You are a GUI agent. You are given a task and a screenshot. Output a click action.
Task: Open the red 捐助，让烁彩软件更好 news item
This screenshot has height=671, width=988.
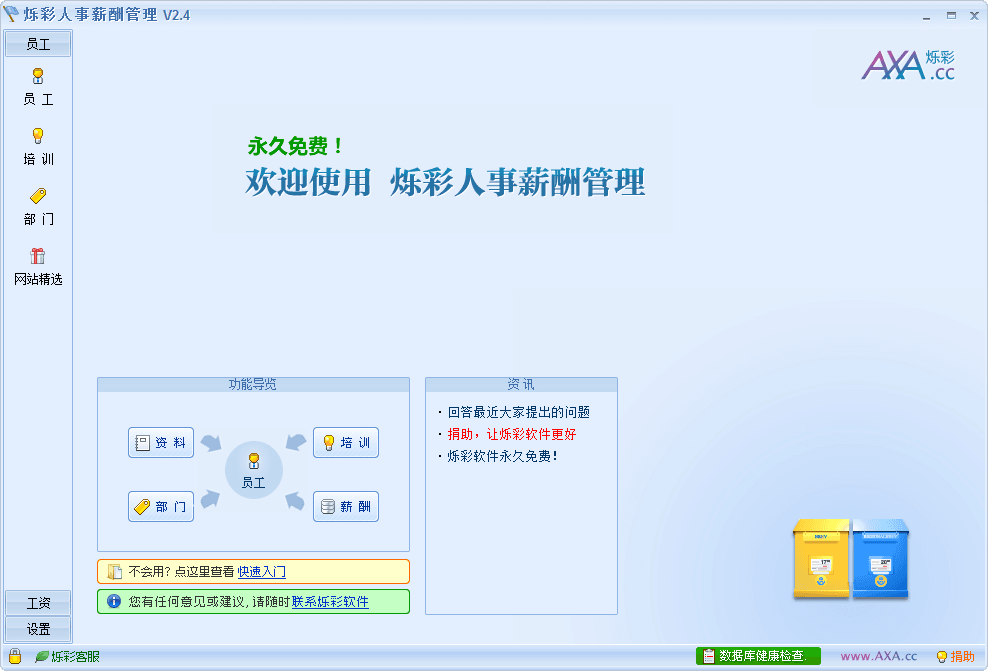pos(511,434)
